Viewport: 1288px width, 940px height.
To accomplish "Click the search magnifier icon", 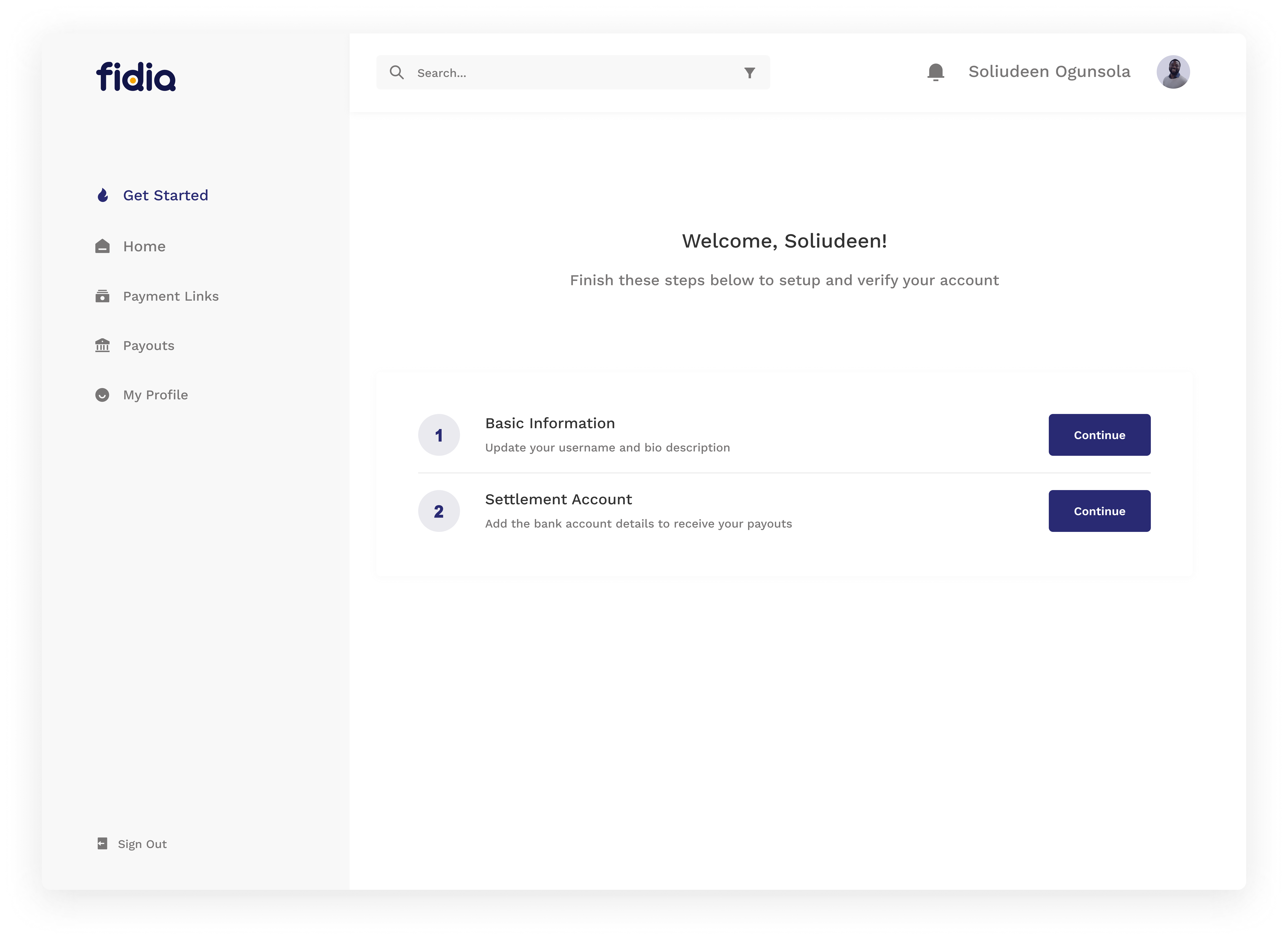I will [396, 72].
